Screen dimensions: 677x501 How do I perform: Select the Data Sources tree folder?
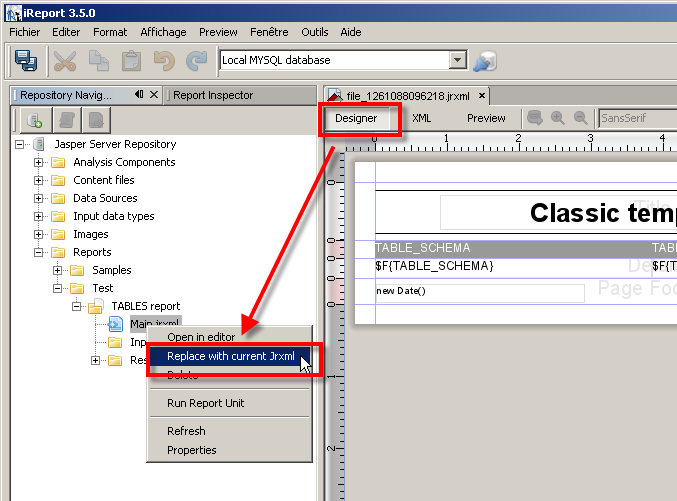[x=105, y=198]
